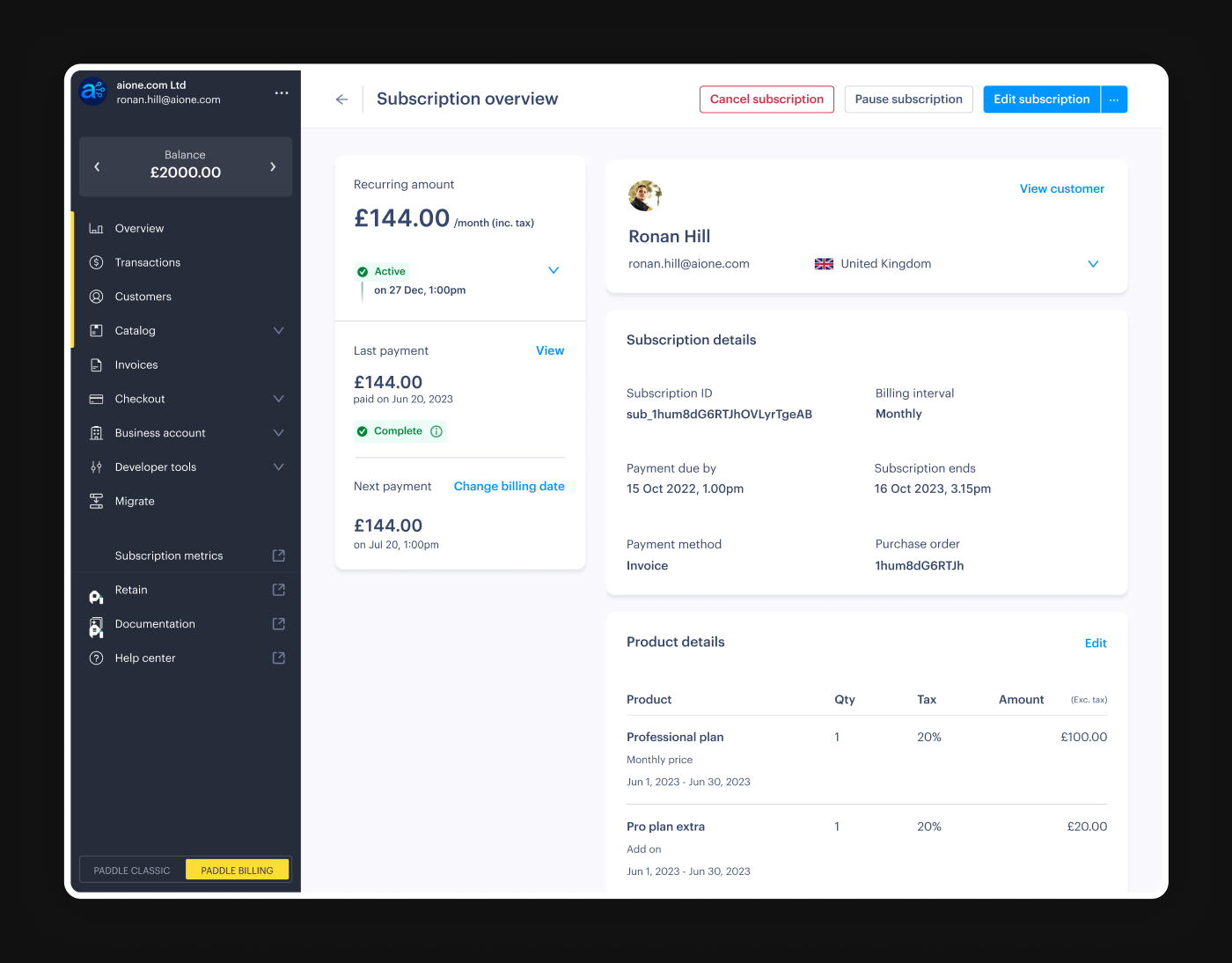Open the three-dot menu beside Edit subscription
1232x963 pixels.
click(x=1114, y=99)
